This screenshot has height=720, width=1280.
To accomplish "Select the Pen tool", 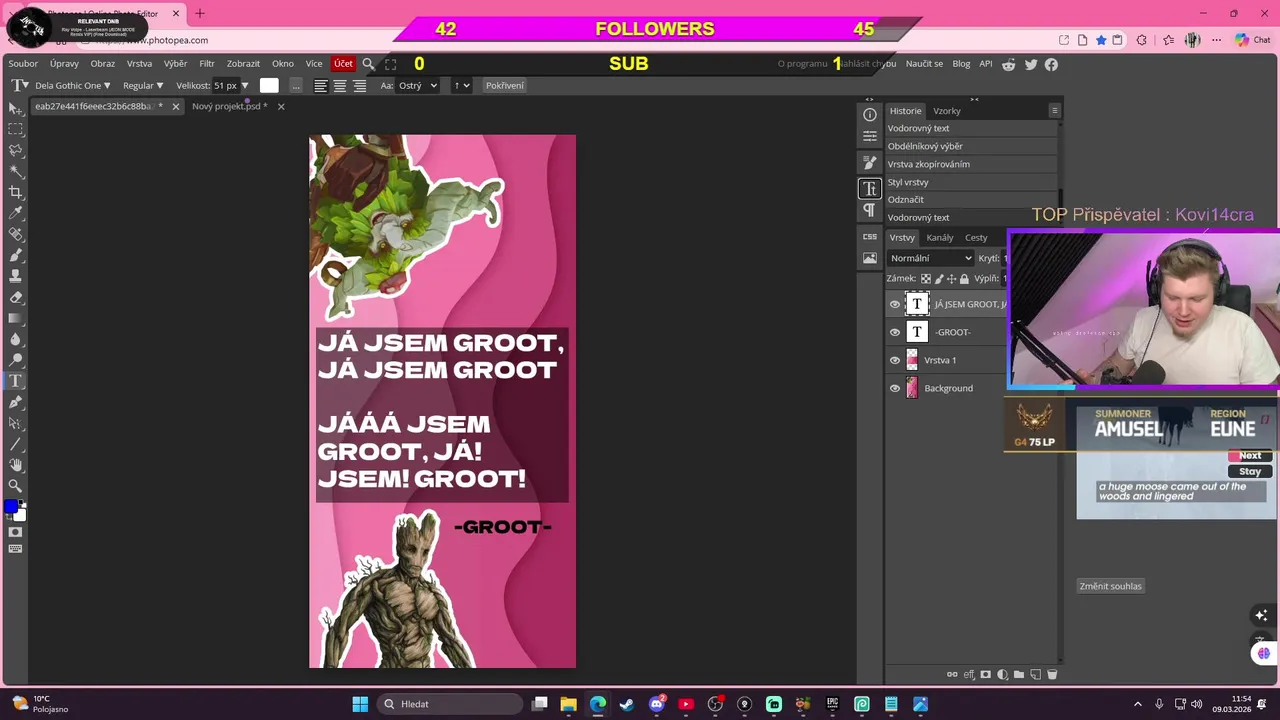I will 15,402.
